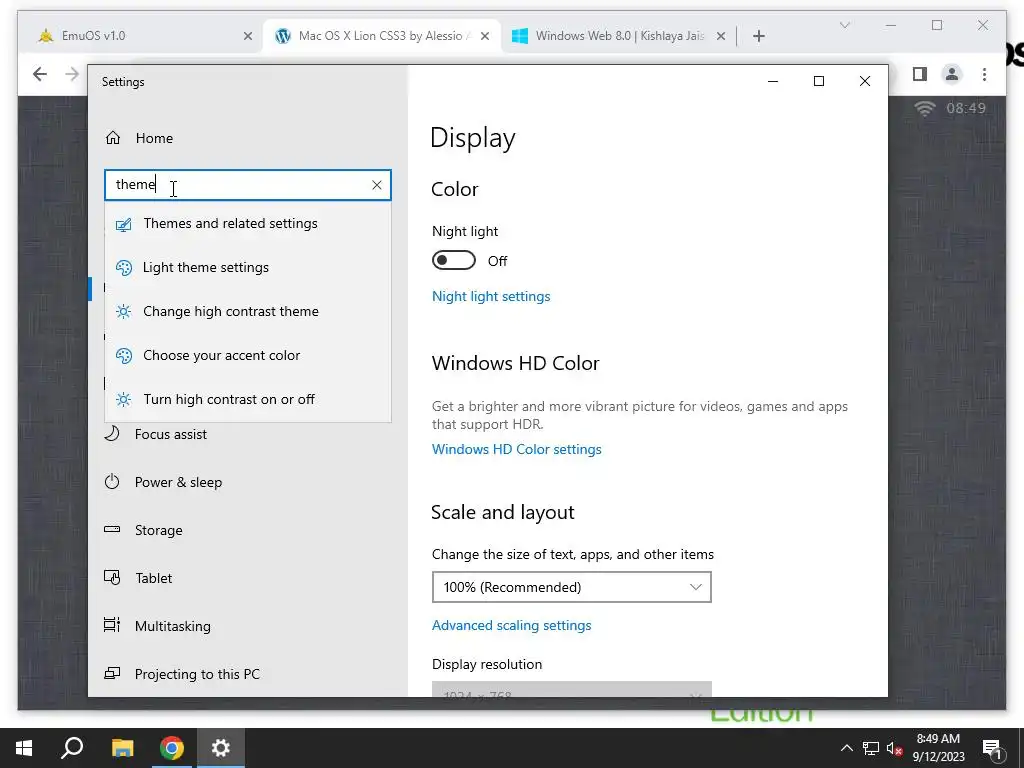The image size is (1024, 768).
Task: Minimize the Settings window
Action: coord(773,81)
